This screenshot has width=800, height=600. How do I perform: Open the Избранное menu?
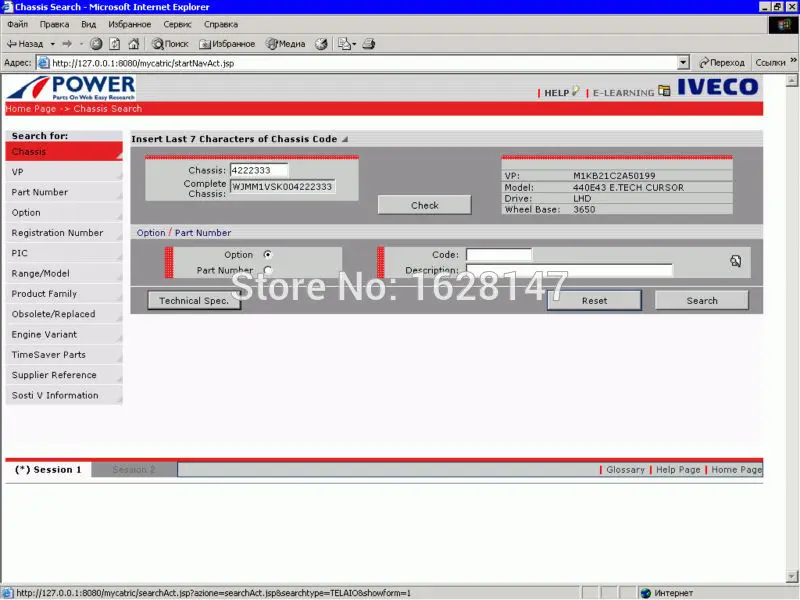click(x=130, y=24)
